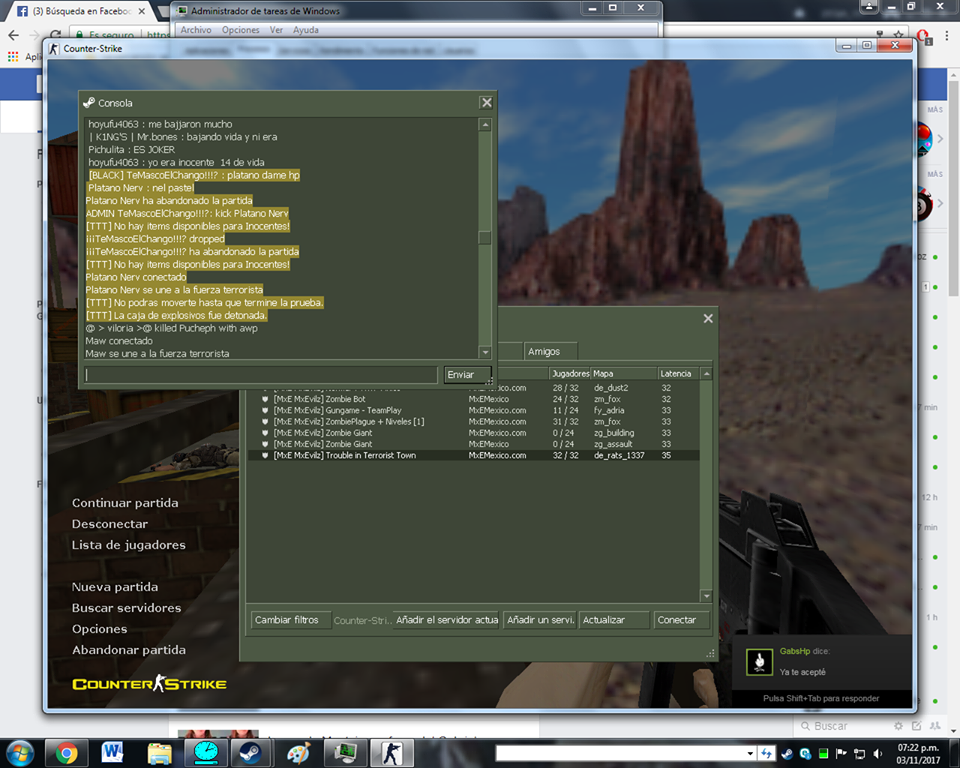Click server list scrollbar up arrow

point(706,374)
